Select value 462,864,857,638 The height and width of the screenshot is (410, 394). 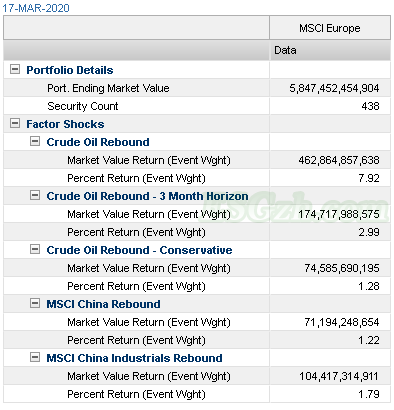click(339, 160)
